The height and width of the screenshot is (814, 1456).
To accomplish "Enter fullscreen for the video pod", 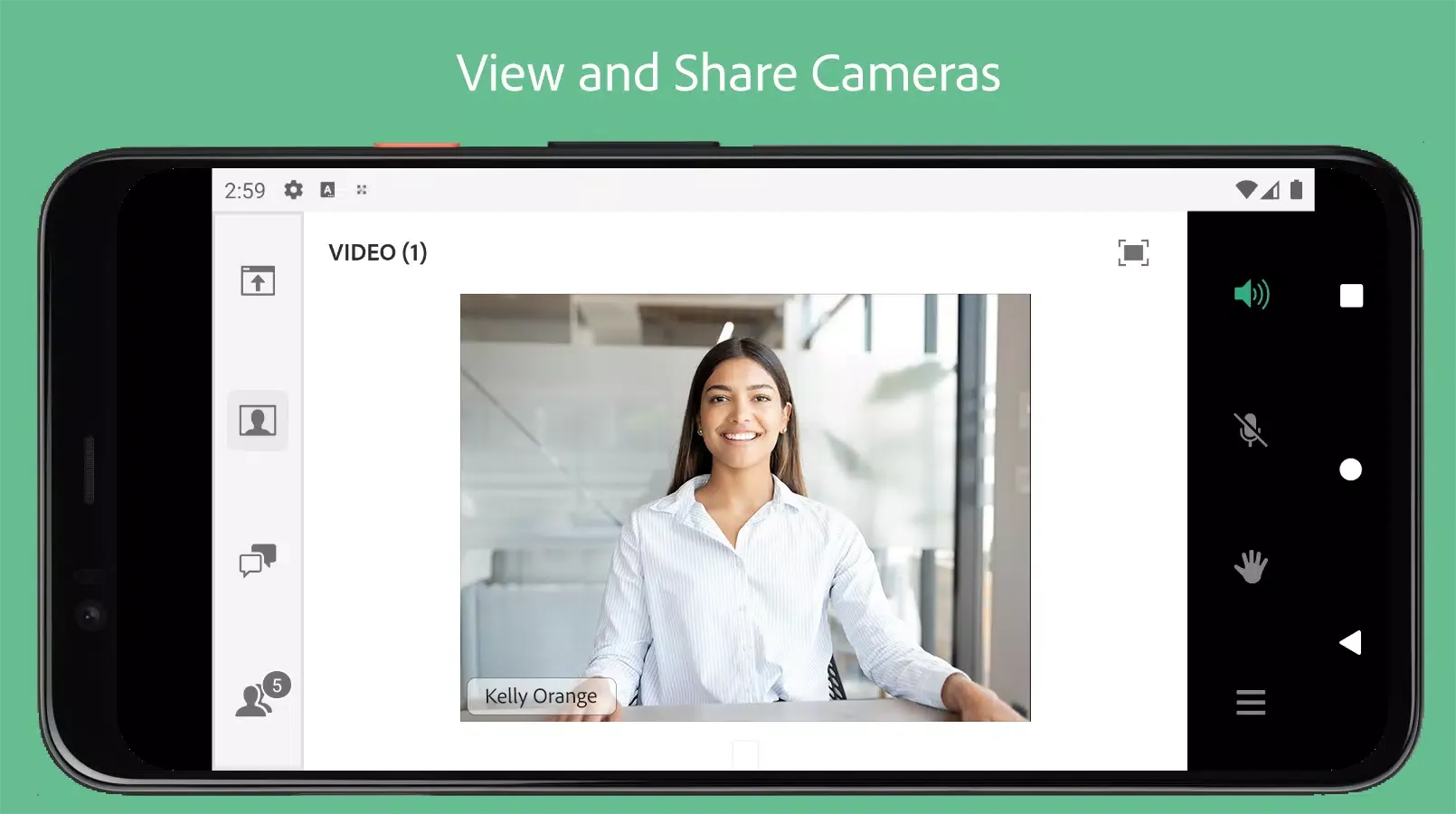I will [1133, 253].
